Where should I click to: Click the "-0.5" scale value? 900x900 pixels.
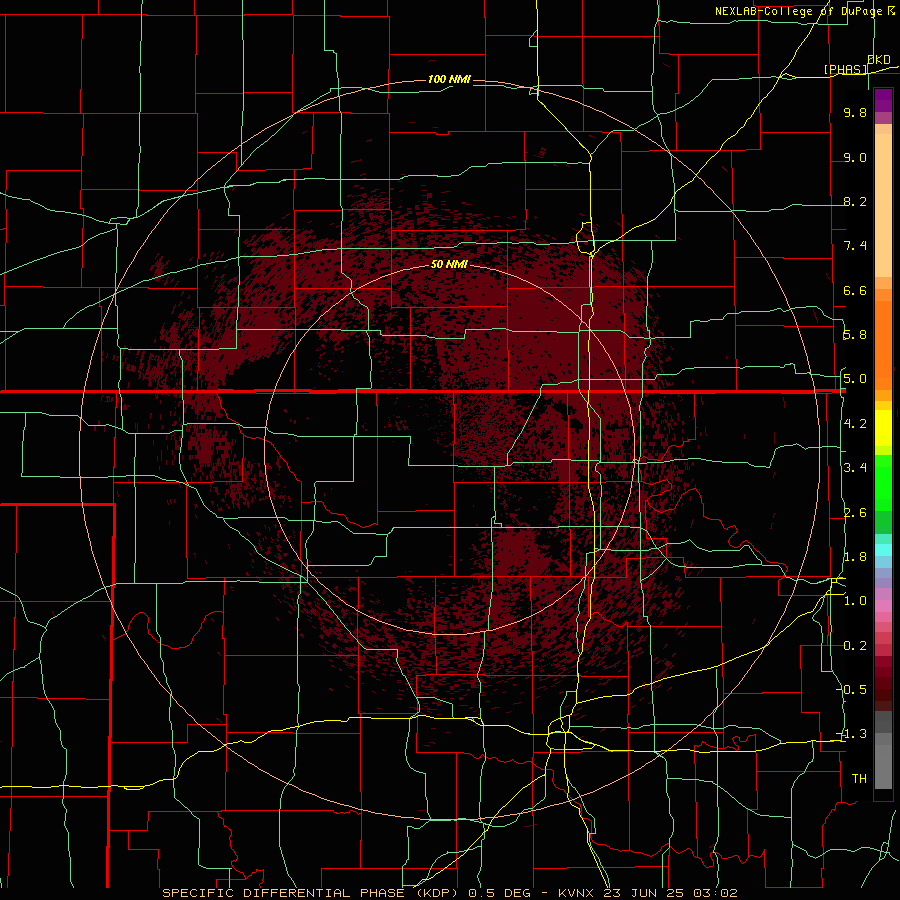point(852,690)
